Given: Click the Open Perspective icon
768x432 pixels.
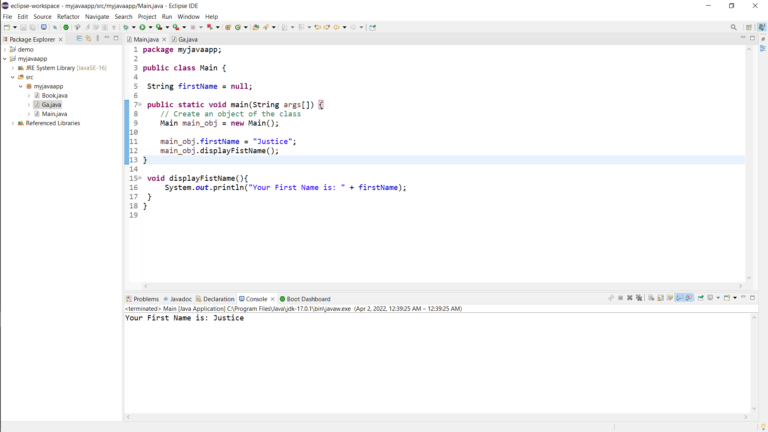Looking at the screenshot, I should pos(748,27).
